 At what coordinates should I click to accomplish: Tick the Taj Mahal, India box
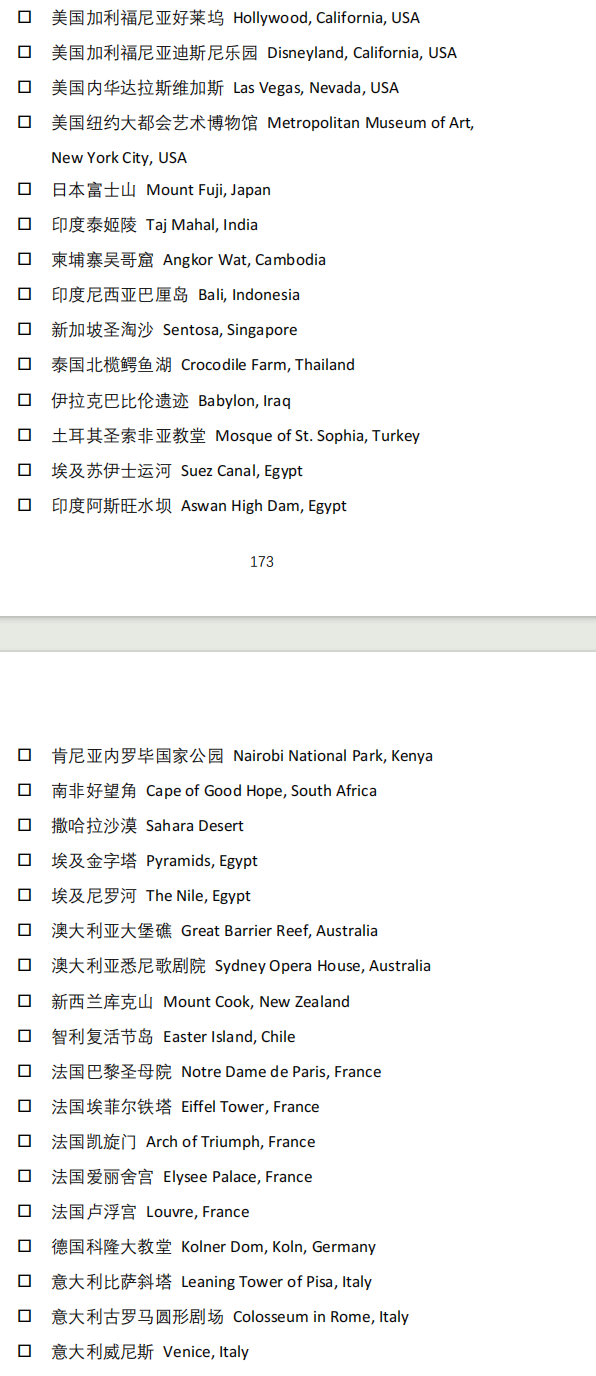[24, 224]
